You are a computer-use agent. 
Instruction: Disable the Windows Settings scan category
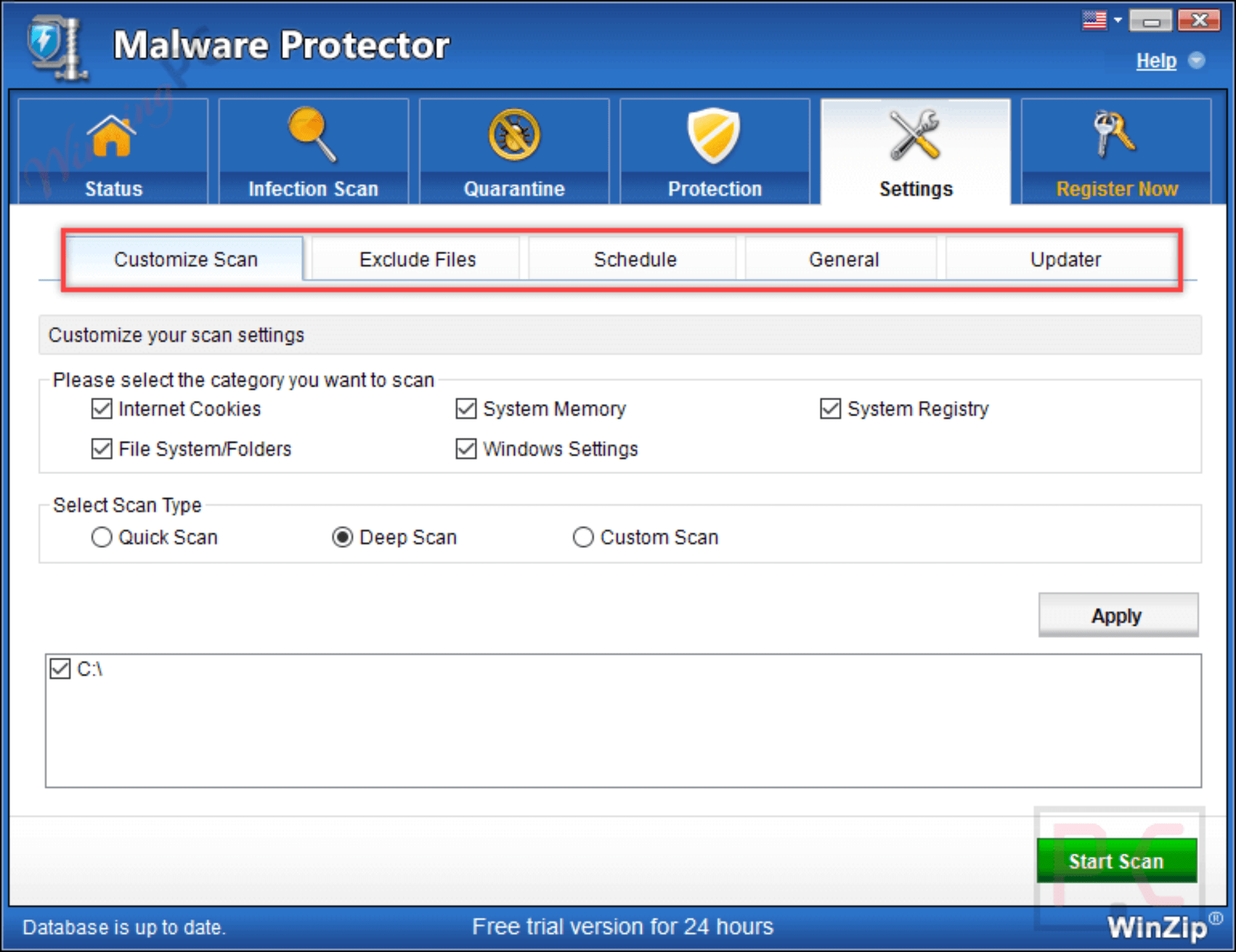[466, 449]
